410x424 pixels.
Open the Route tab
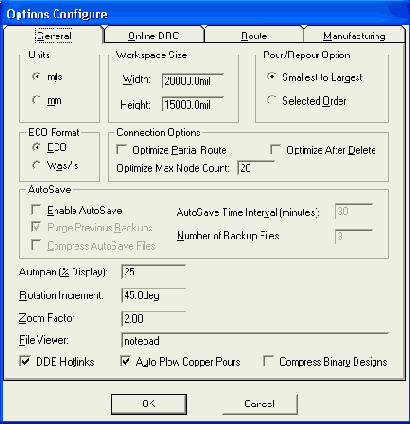click(254, 35)
